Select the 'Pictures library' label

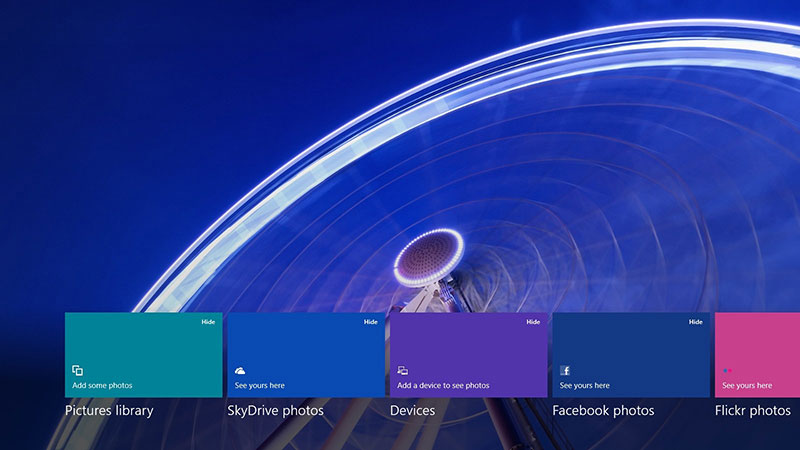click(109, 411)
